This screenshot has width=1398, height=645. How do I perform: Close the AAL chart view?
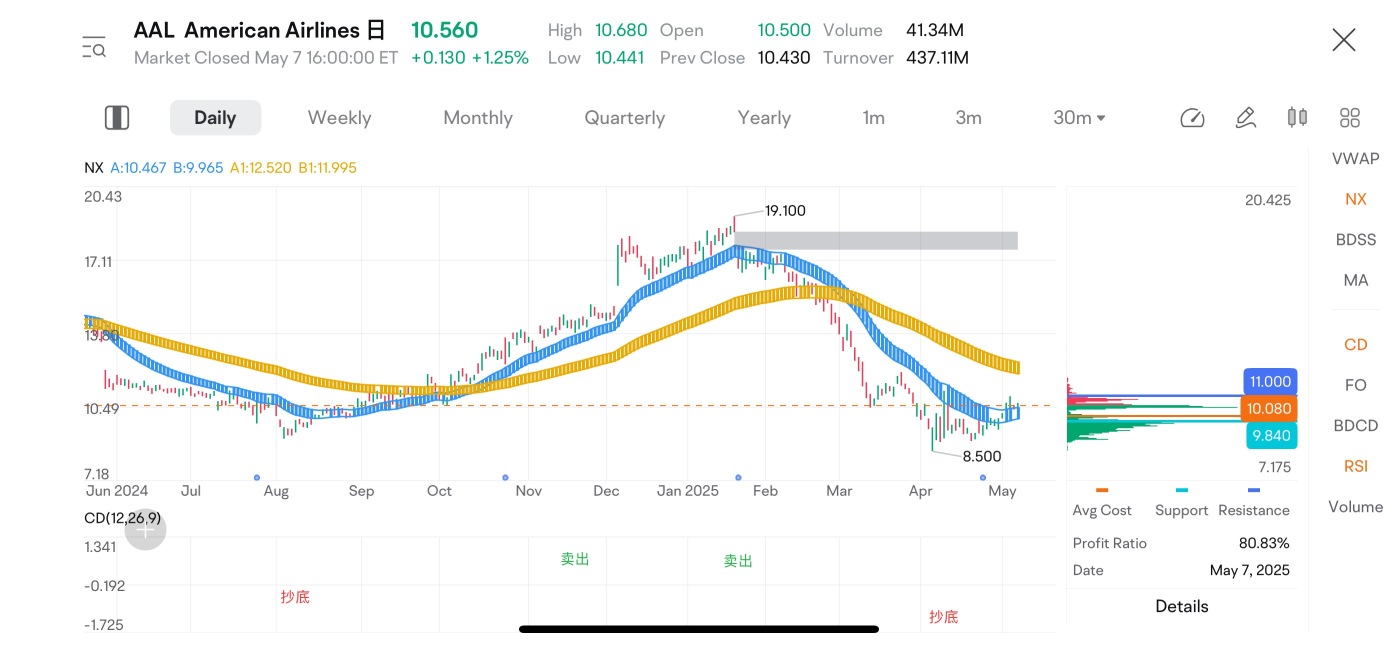(x=1343, y=40)
